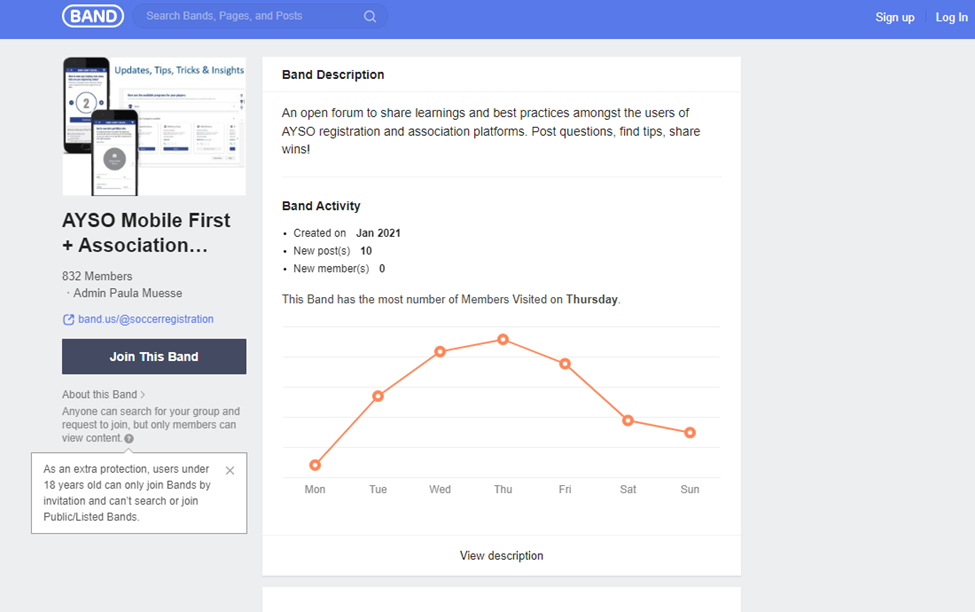This screenshot has height=612, width=975.
Task: Open the band cover image thumbnail
Action: pyautogui.click(x=154, y=126)
